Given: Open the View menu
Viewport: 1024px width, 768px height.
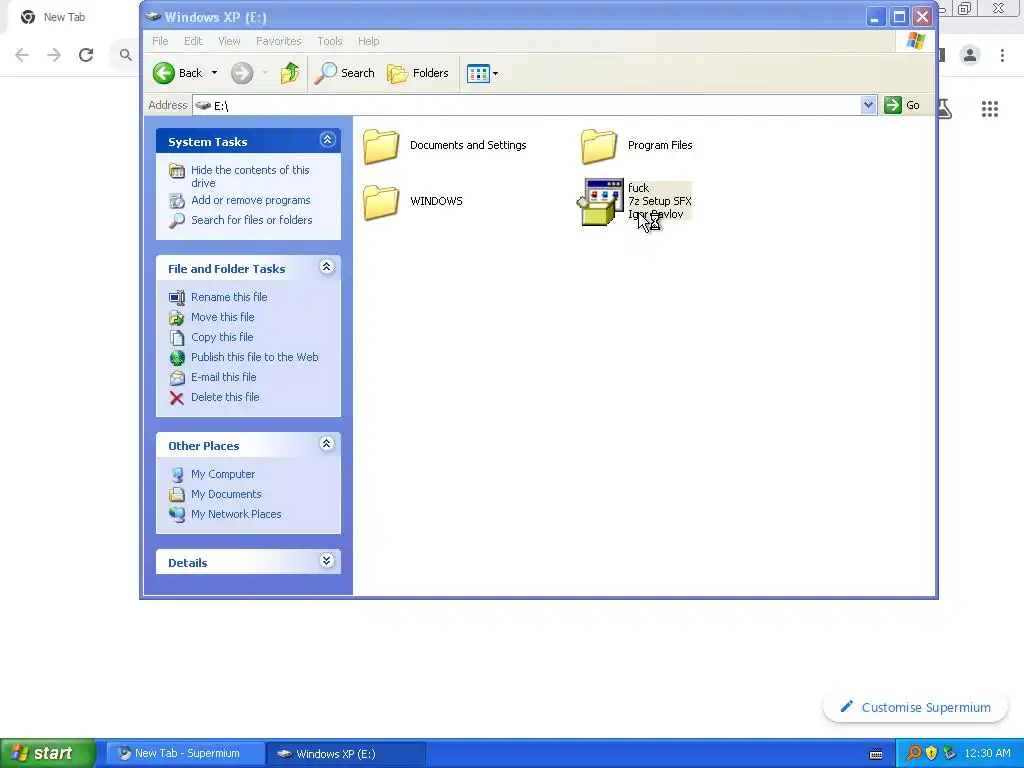Looking at the screenshot, I should pos(229,41).
